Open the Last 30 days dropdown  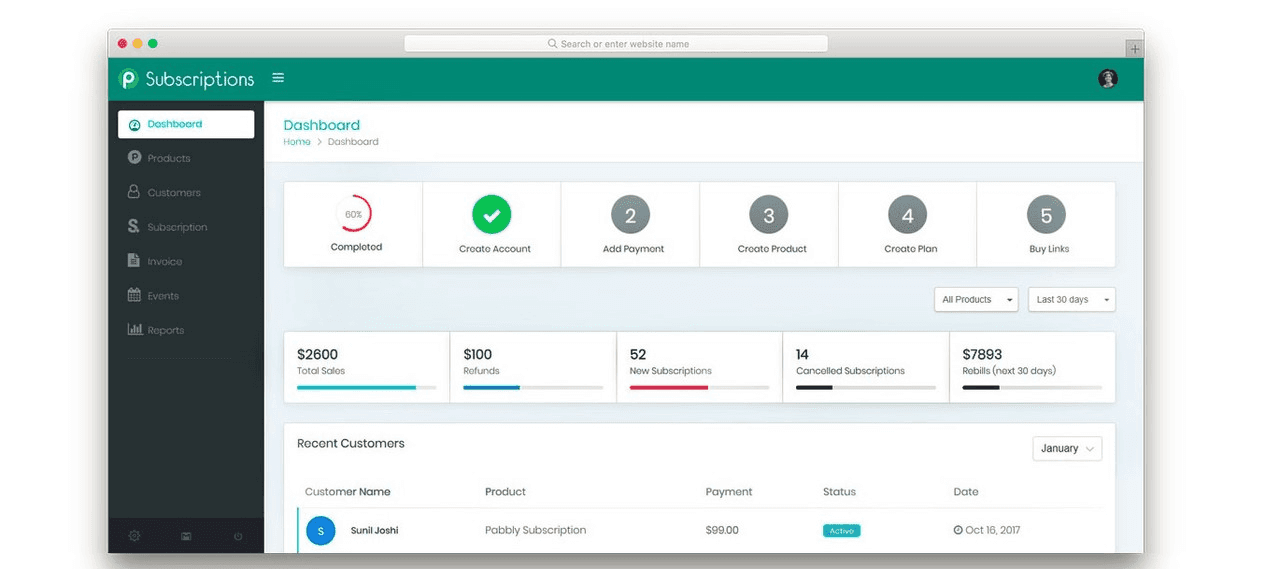coord(1072,299)
